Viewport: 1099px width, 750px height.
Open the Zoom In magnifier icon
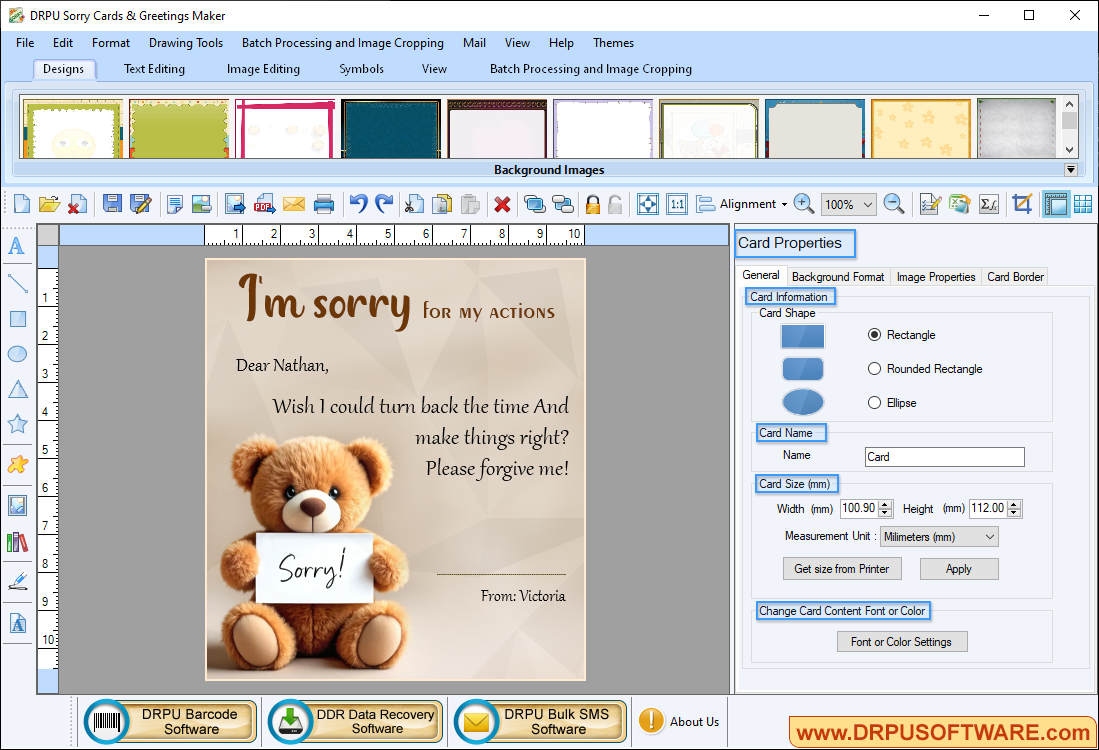[x=804, y=203]
